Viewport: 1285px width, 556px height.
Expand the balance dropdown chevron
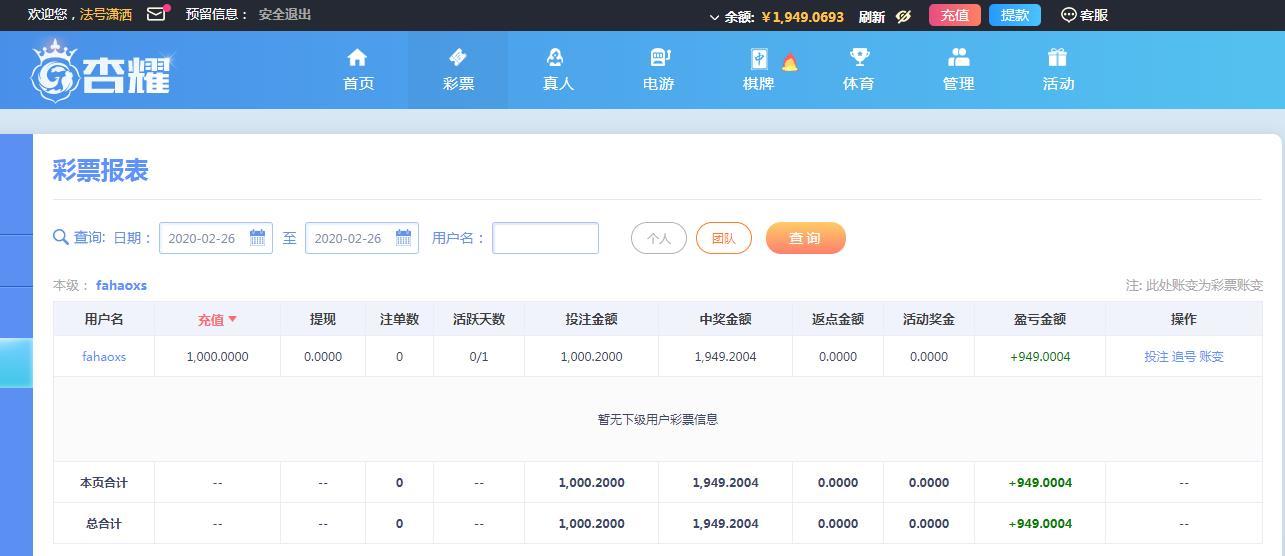coord(714,17)
